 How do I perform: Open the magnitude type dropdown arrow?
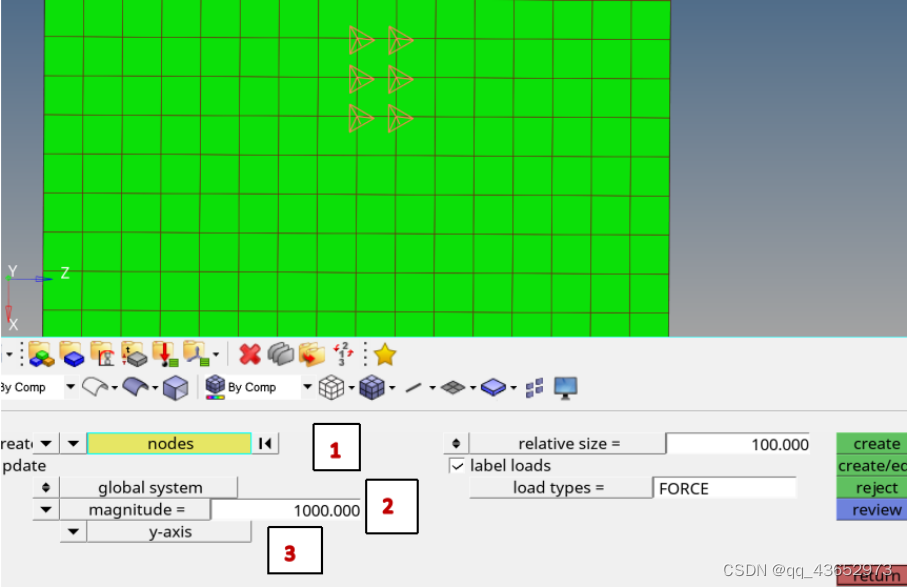[46, 510]
